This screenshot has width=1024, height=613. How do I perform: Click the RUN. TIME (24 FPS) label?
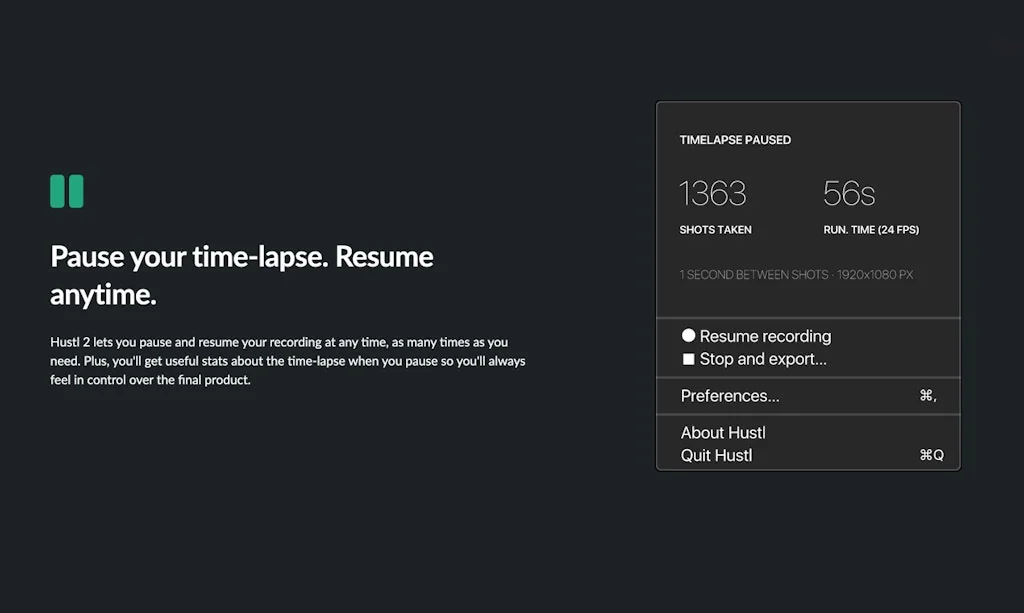[x=871, y=230]
